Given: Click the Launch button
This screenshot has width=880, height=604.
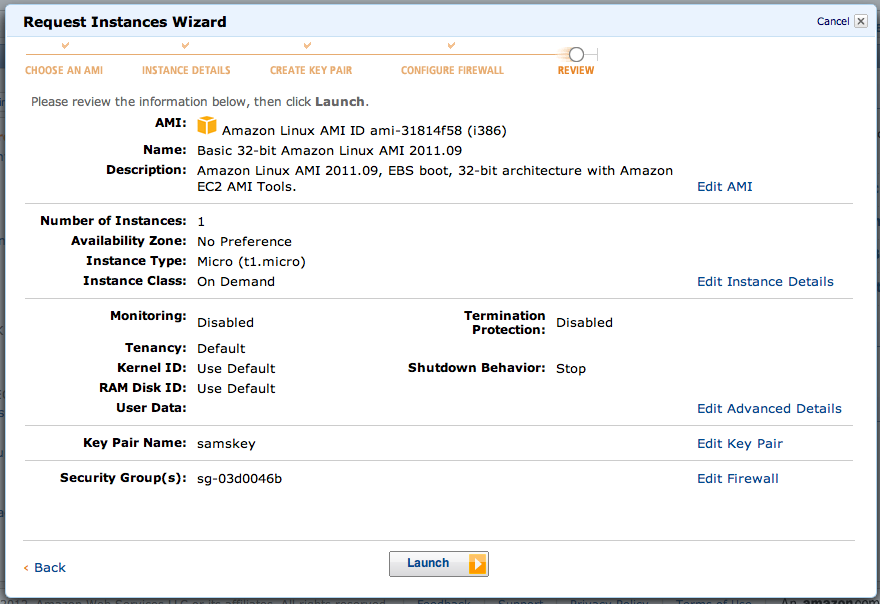Looking at the screenshot, I should [438, 564].
